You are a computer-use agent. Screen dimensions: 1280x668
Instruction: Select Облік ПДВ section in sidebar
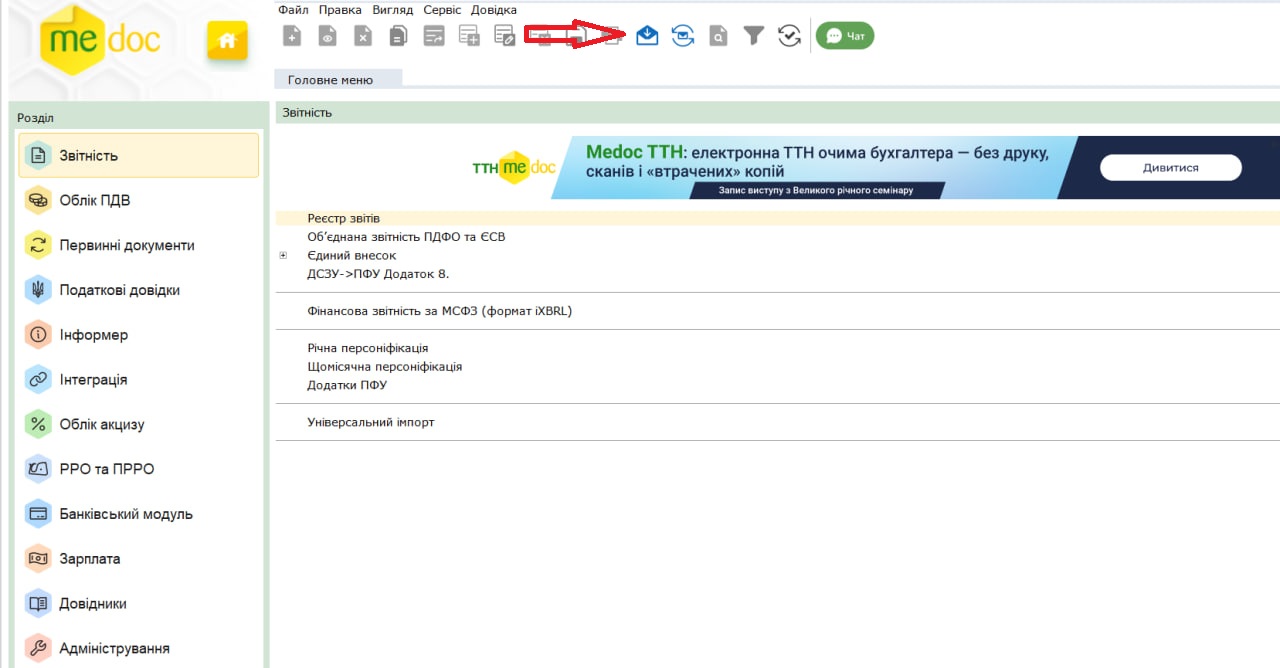(x=94, y=200)
